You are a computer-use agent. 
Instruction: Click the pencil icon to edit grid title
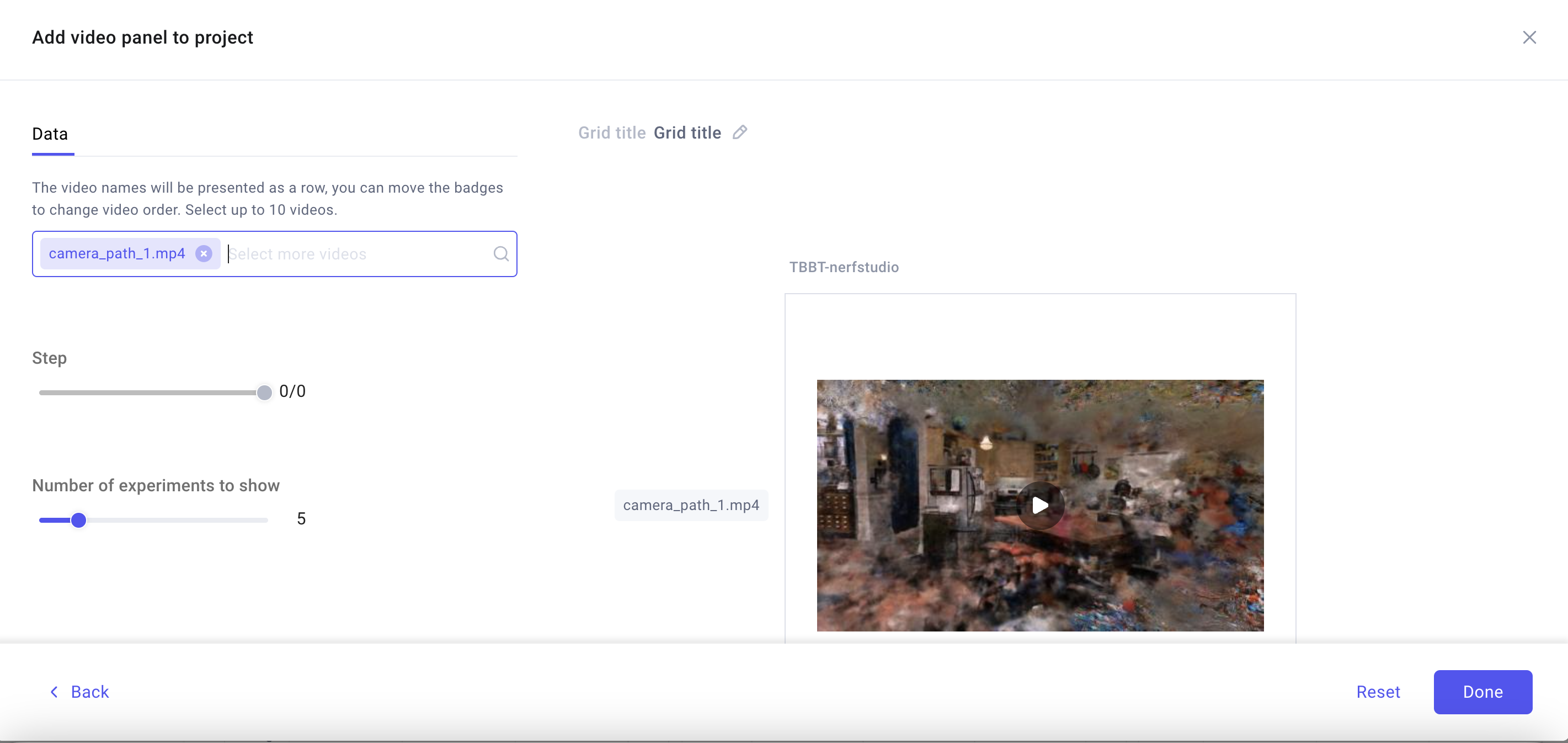(739, 132)
